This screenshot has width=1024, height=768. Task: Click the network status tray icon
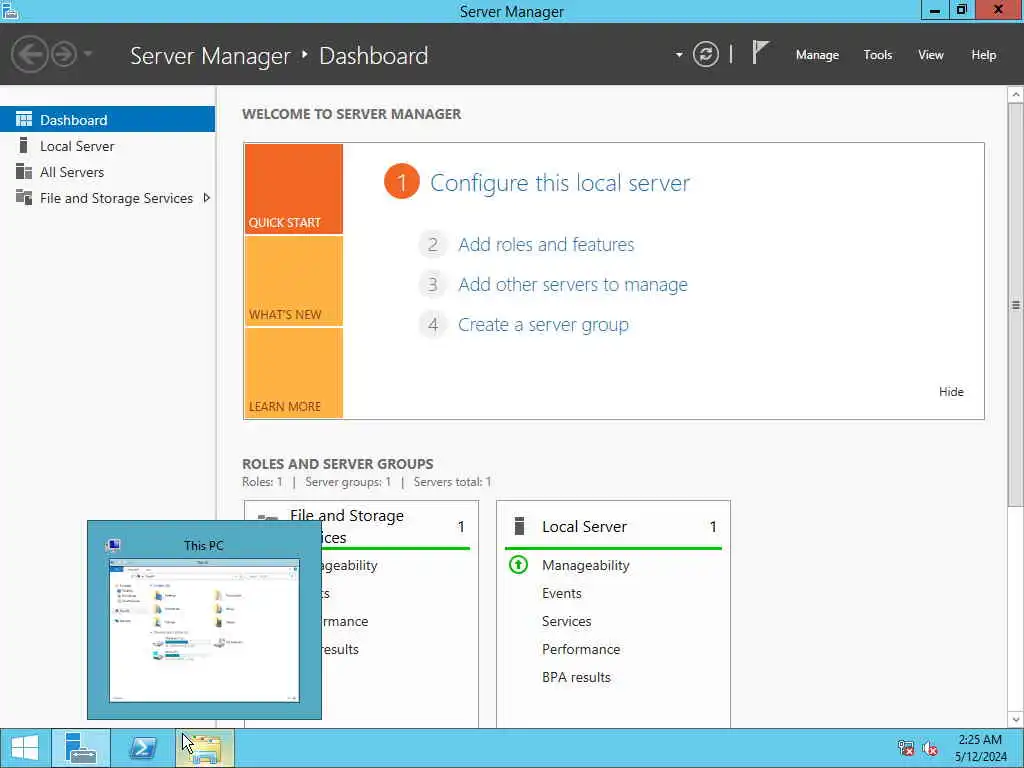pyautogui.click(x=905, y=748)
